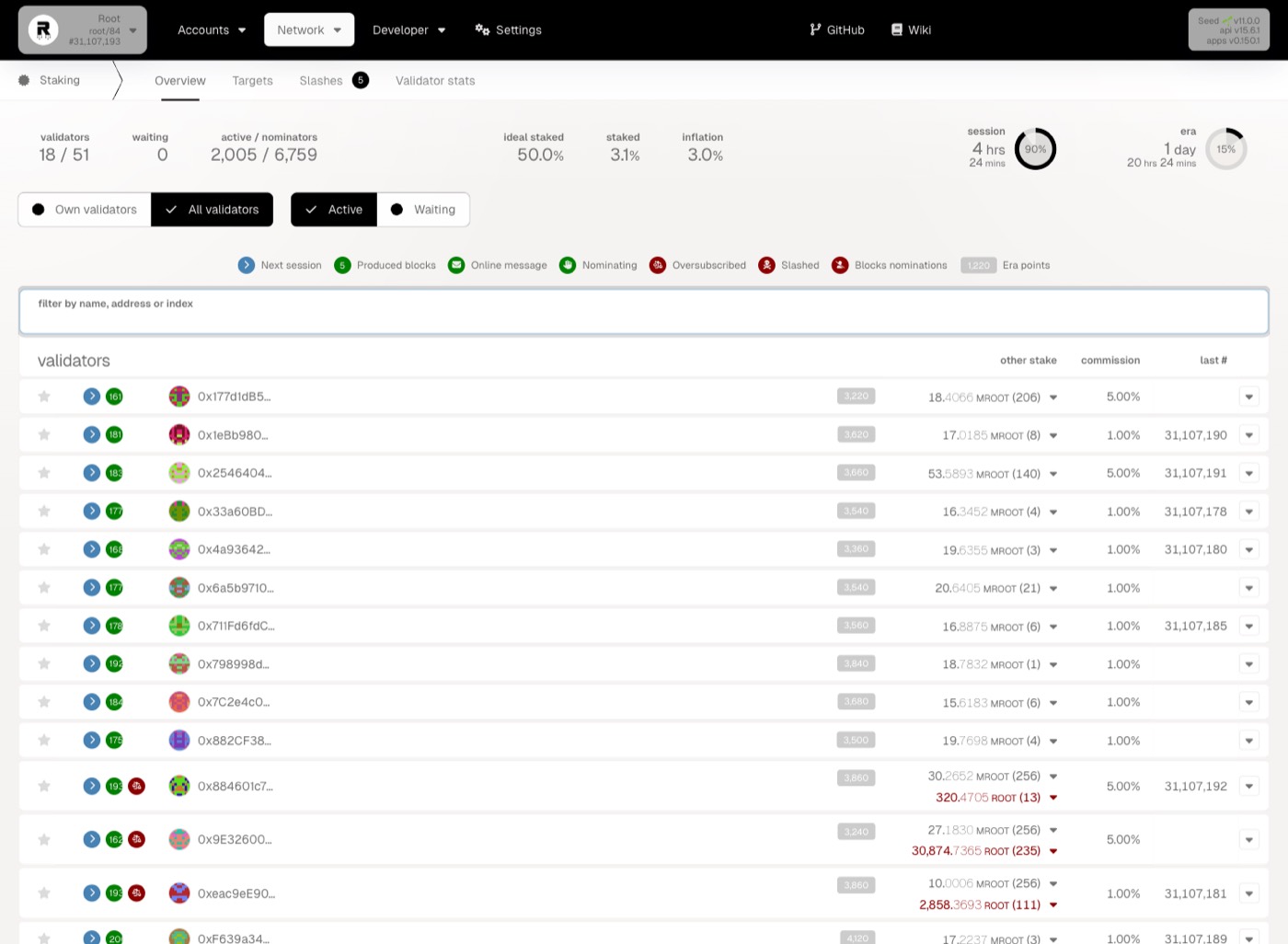This screenshot has height=944, width=1288.
Task: Expand other stake for 0x177d1dB5
Action: 1053,397
